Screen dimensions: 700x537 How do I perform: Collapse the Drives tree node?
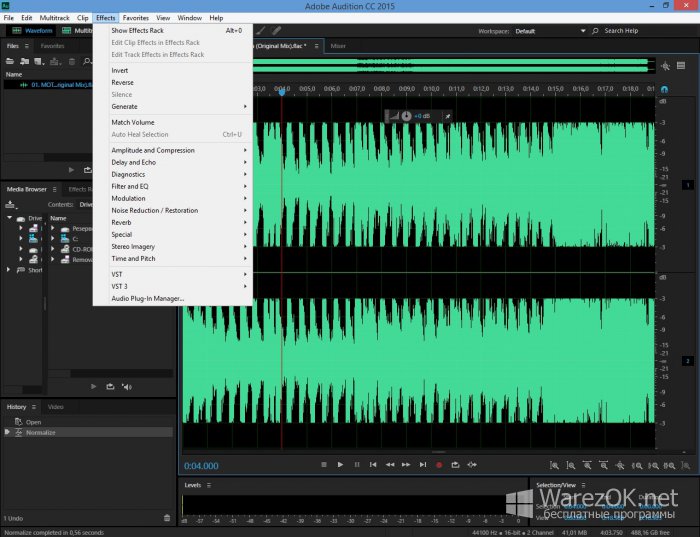tap(9, 218)
